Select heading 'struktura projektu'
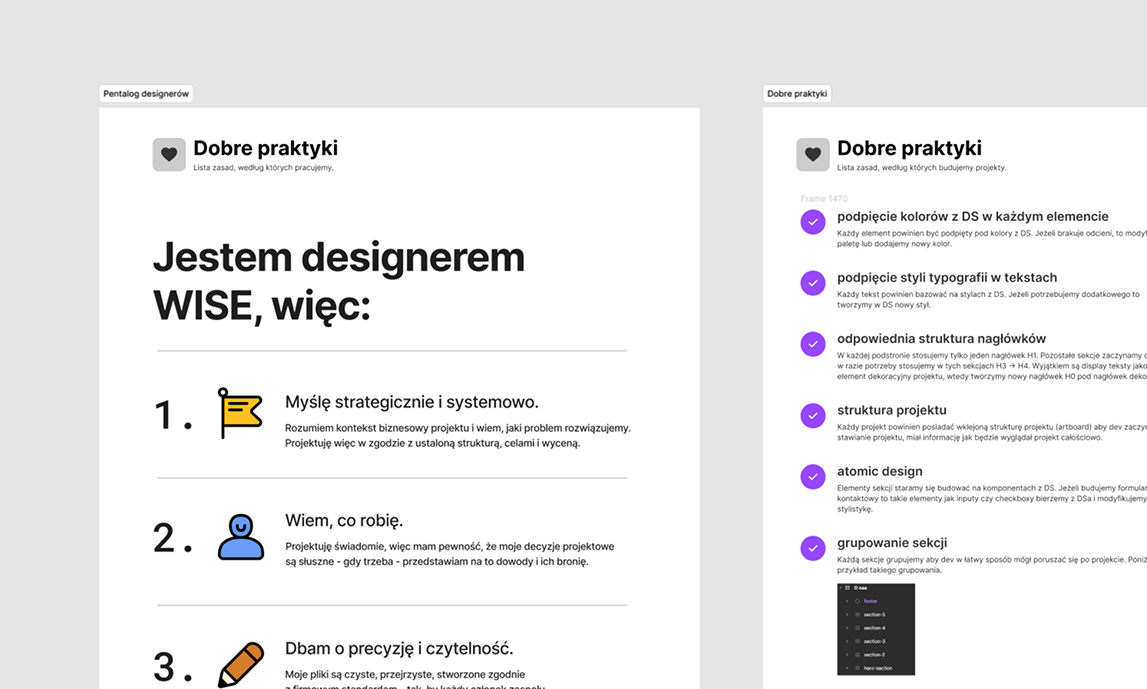Image resolution: width=1147 pixels, height=689 pixels. [892, 410]
